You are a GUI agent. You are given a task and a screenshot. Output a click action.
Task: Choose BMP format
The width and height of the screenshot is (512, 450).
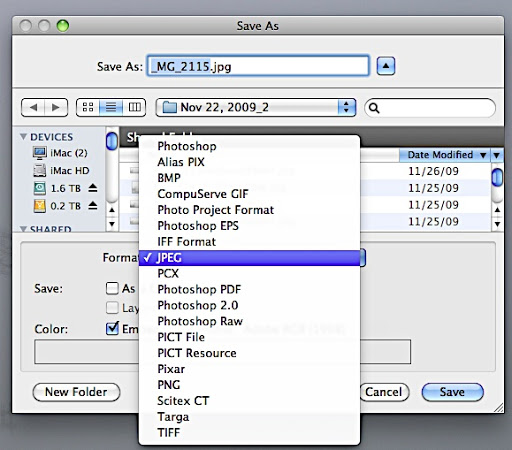point(249,178)
